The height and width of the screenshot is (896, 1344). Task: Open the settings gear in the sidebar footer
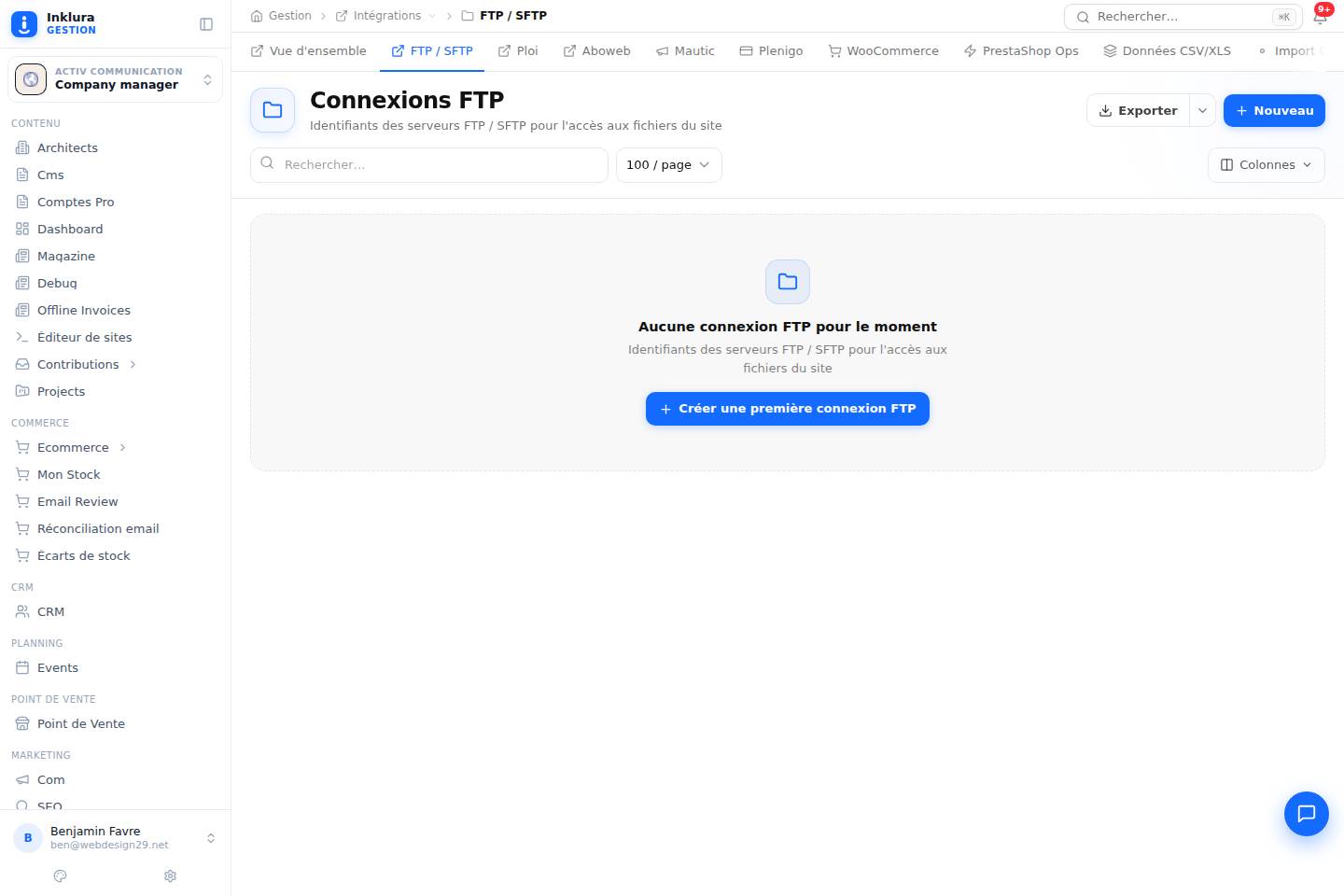(170, 876)
